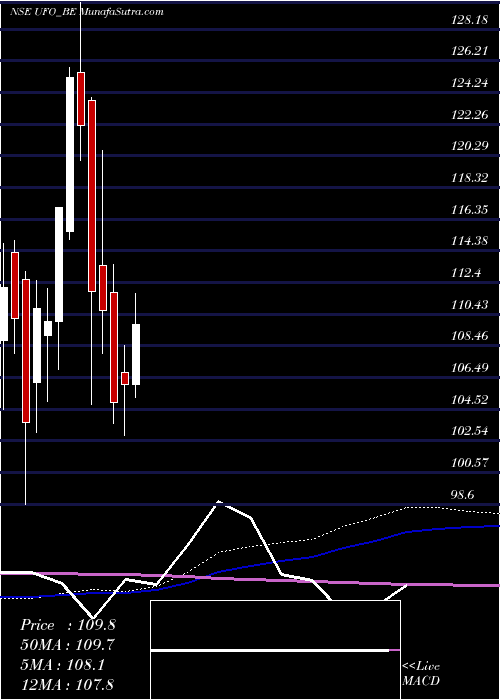The image size is (500, 700).
Task: Click the 110.43 price axis label
Action: pos(469,304)
